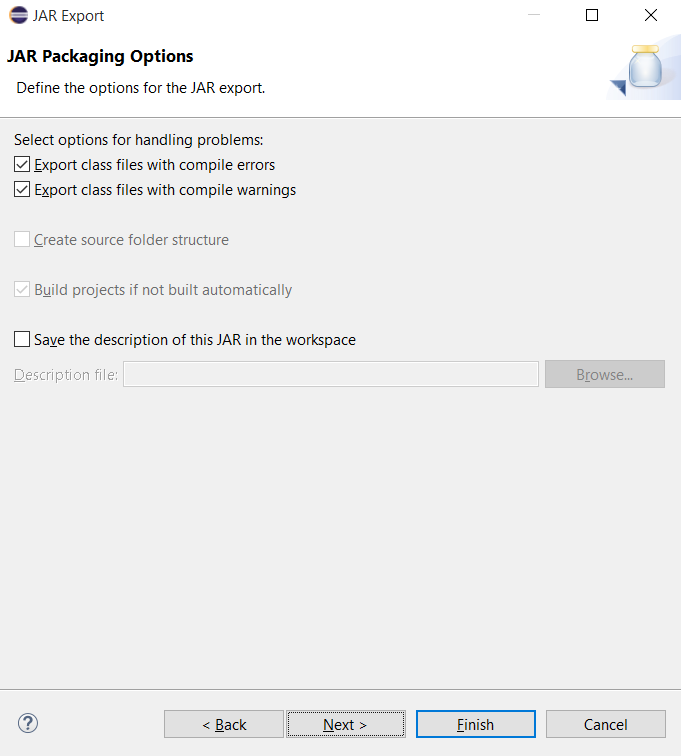Go to the previous page with Back
Screen dimensions: 681x756
click(x=224, y=724)
